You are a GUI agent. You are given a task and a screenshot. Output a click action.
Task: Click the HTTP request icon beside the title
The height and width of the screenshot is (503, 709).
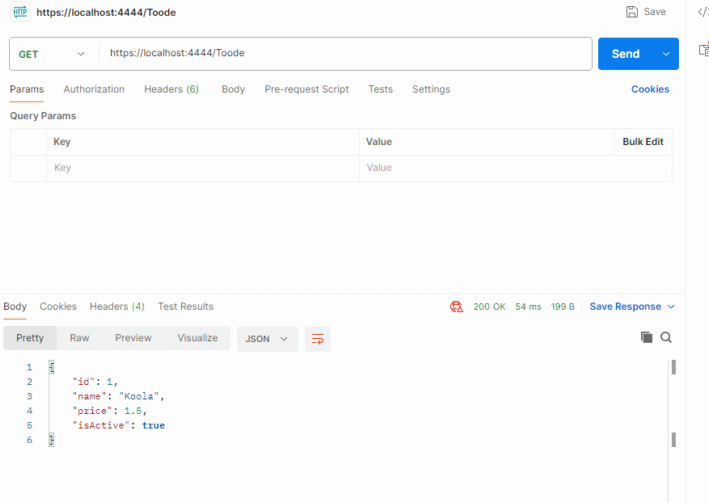20,12
